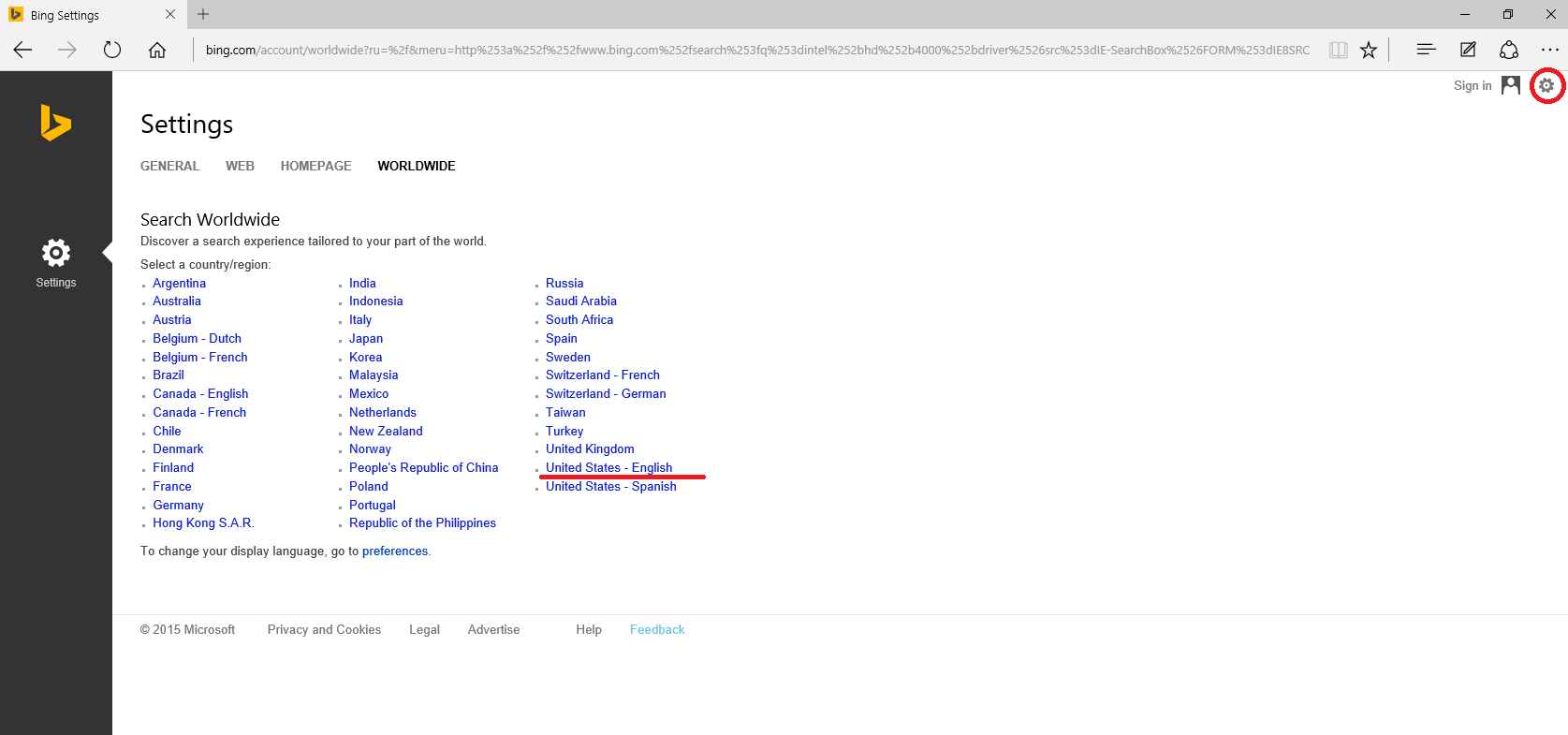Choose United States - Spanish

(x=610, y=486)
